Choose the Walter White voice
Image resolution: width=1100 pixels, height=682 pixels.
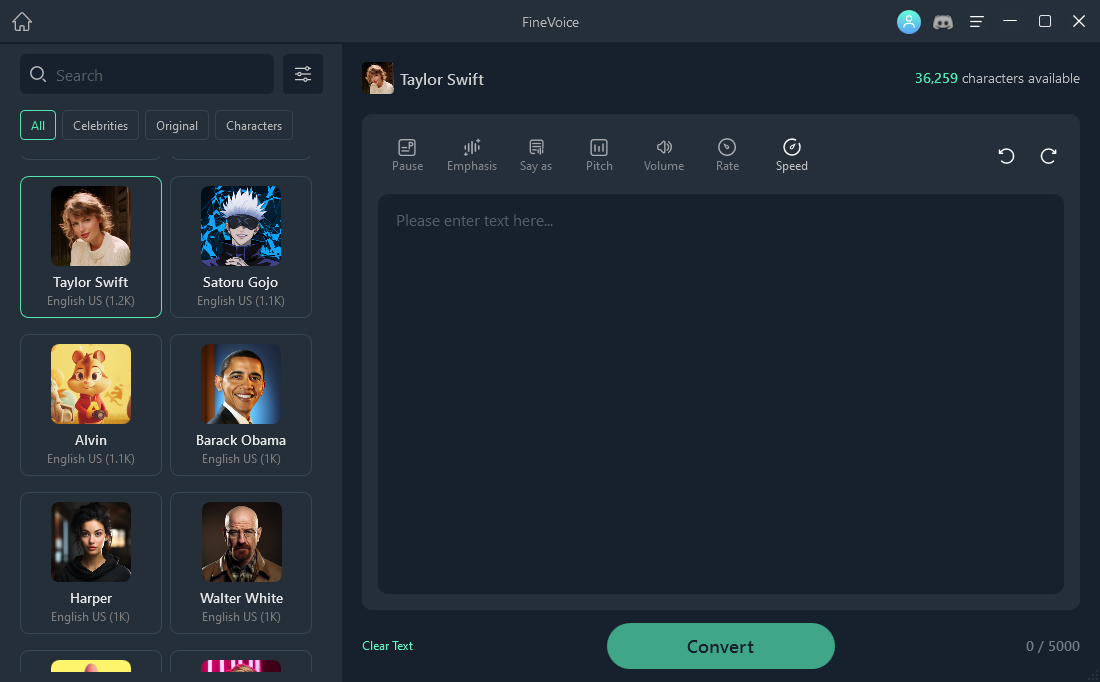pyautogui.click(x=241, y=563)
